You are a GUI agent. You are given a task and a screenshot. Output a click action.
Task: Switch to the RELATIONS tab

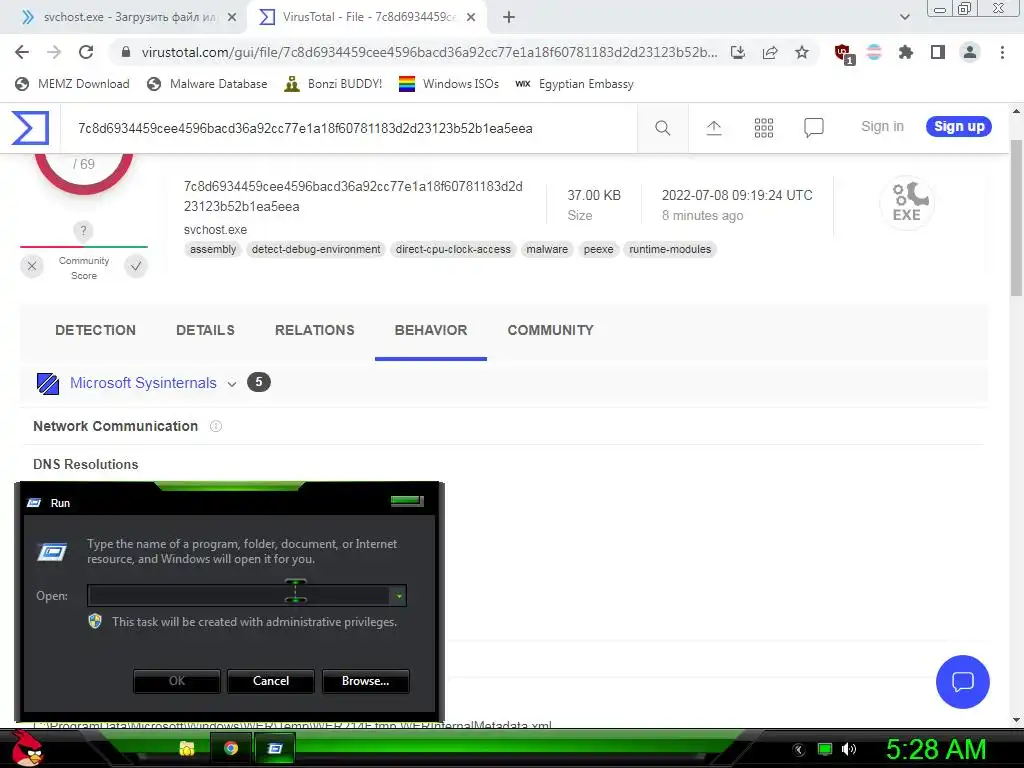click(x=315, y=330)
